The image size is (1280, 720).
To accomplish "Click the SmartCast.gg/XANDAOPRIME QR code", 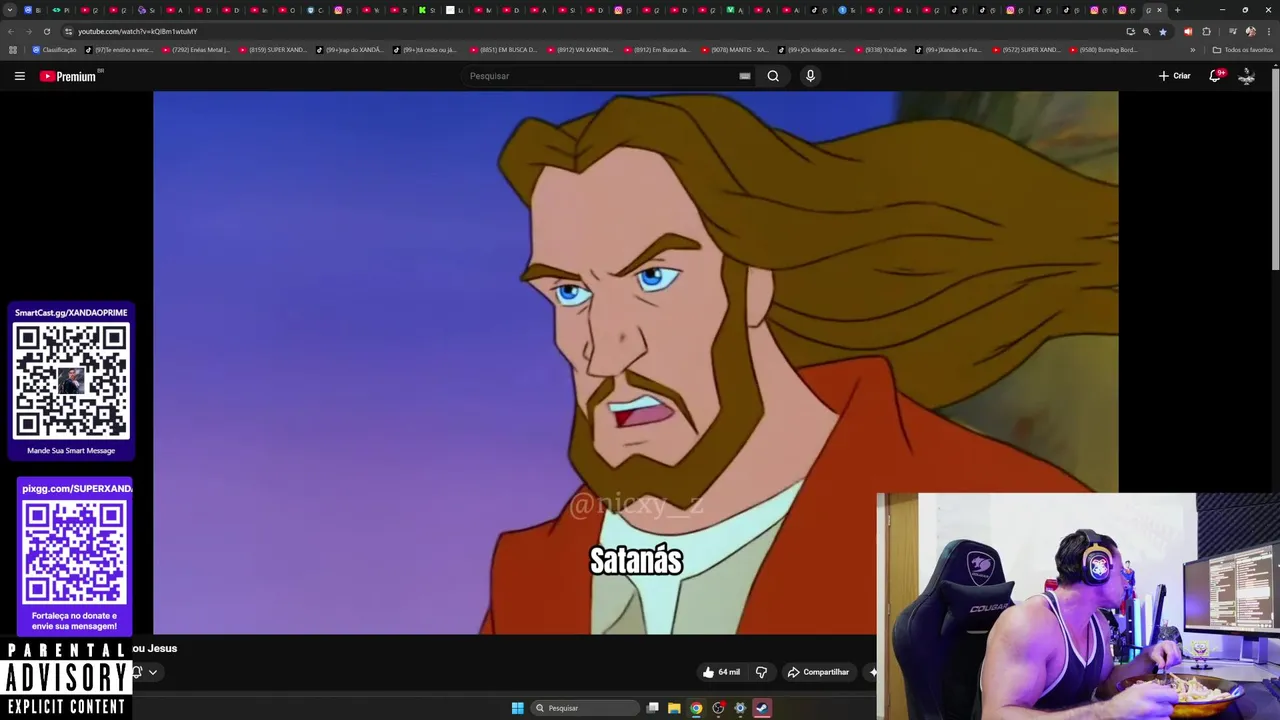I will coord(71,381).
